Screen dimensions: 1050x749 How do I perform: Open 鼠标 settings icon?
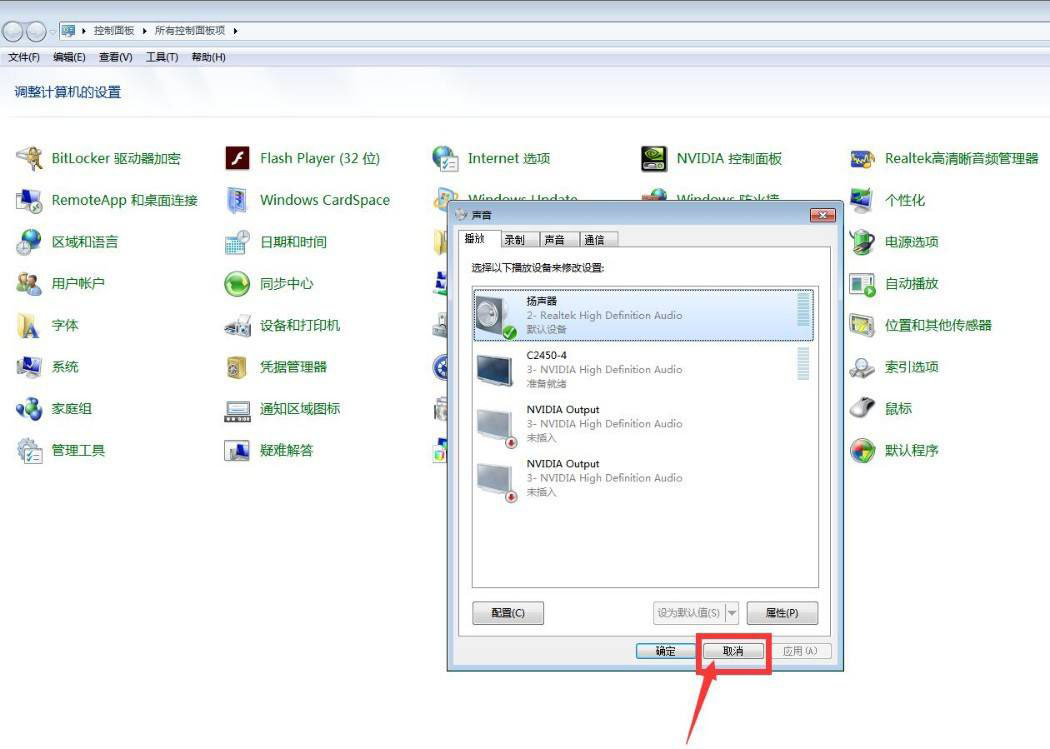click(862, 408)
